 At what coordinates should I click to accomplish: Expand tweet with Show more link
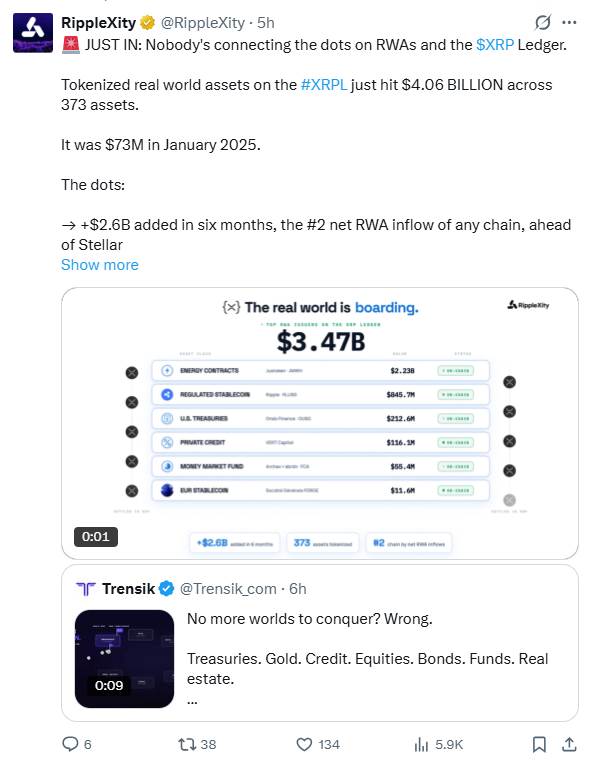100,265
